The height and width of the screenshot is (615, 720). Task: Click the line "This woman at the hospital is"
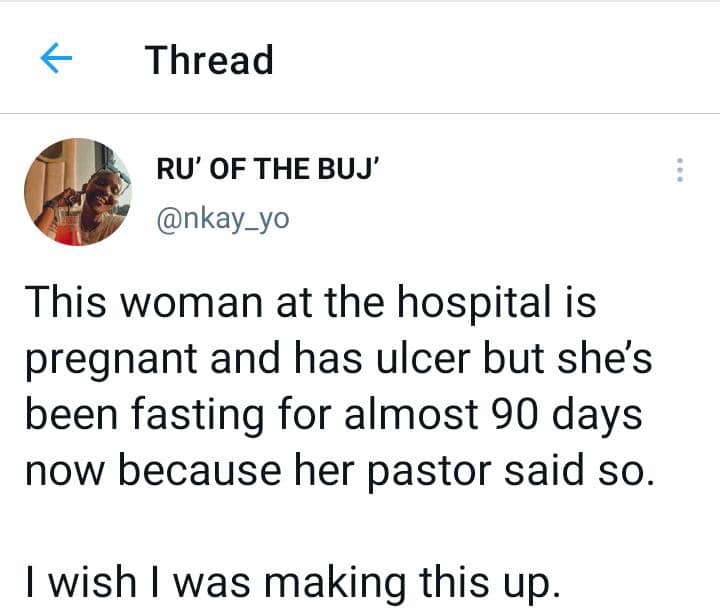310,303
